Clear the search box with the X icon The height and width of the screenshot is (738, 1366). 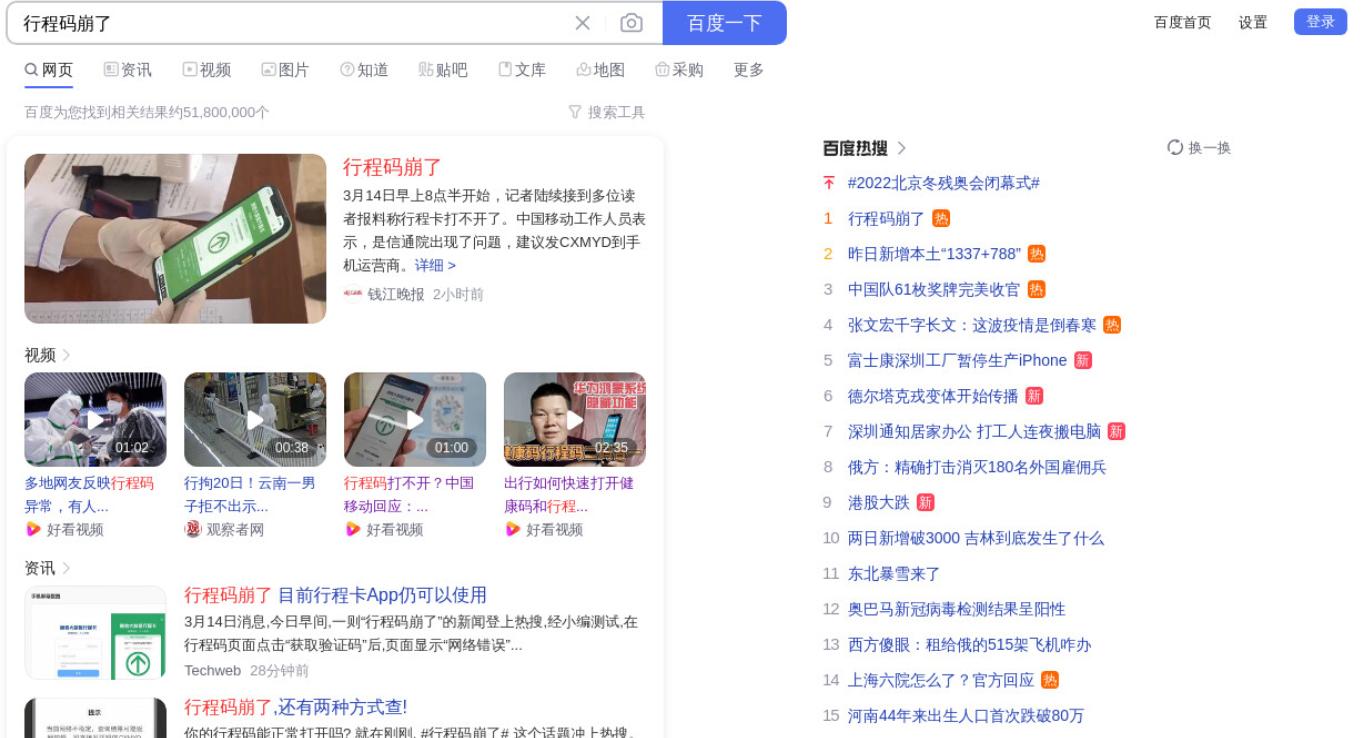tap(582, 23)
